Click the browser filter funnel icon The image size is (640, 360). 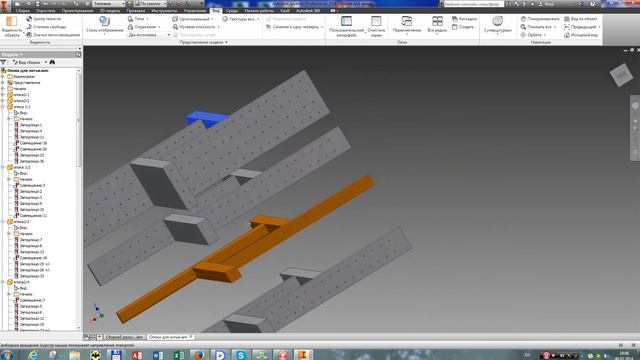(3, 62)
